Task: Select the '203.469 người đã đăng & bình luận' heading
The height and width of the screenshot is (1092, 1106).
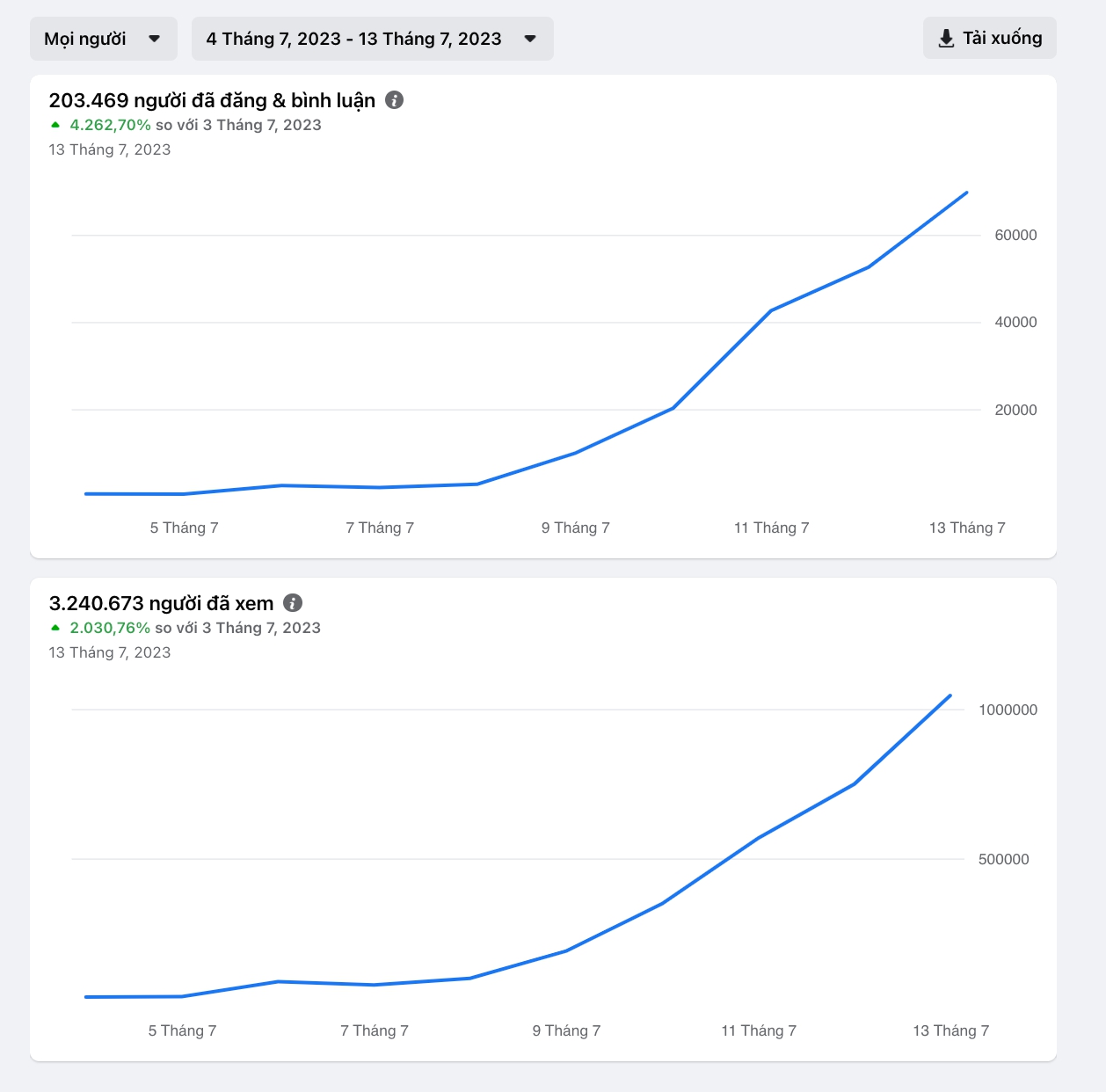Action: coord(212,100)
